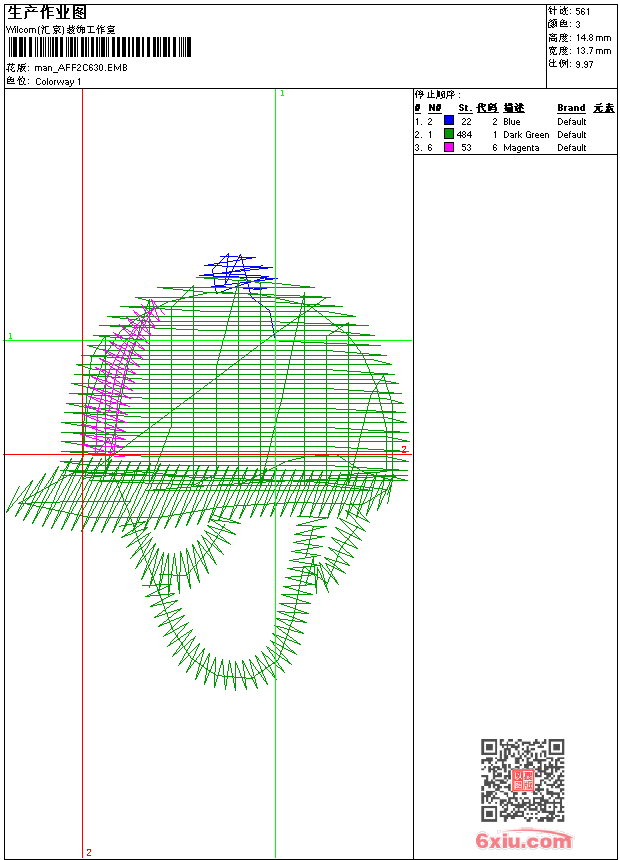Select the Colorway 1 label
The height and width of the screenshot is (860, 620).
pyautogui.click(x=59, y=81)
